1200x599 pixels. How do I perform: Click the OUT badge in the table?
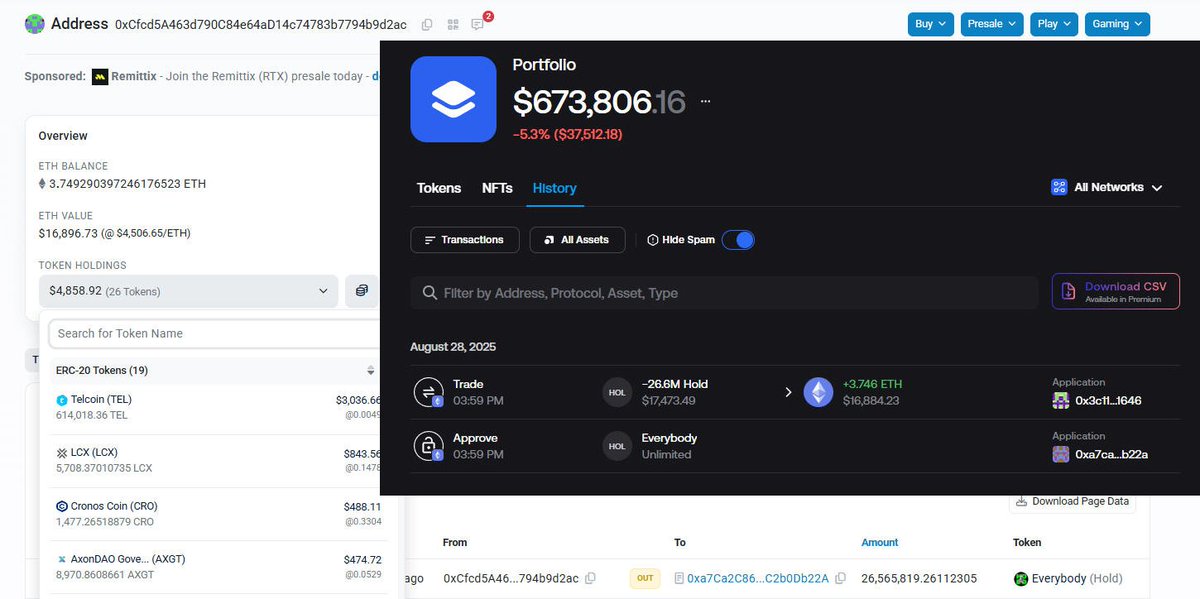coord(645,578)
